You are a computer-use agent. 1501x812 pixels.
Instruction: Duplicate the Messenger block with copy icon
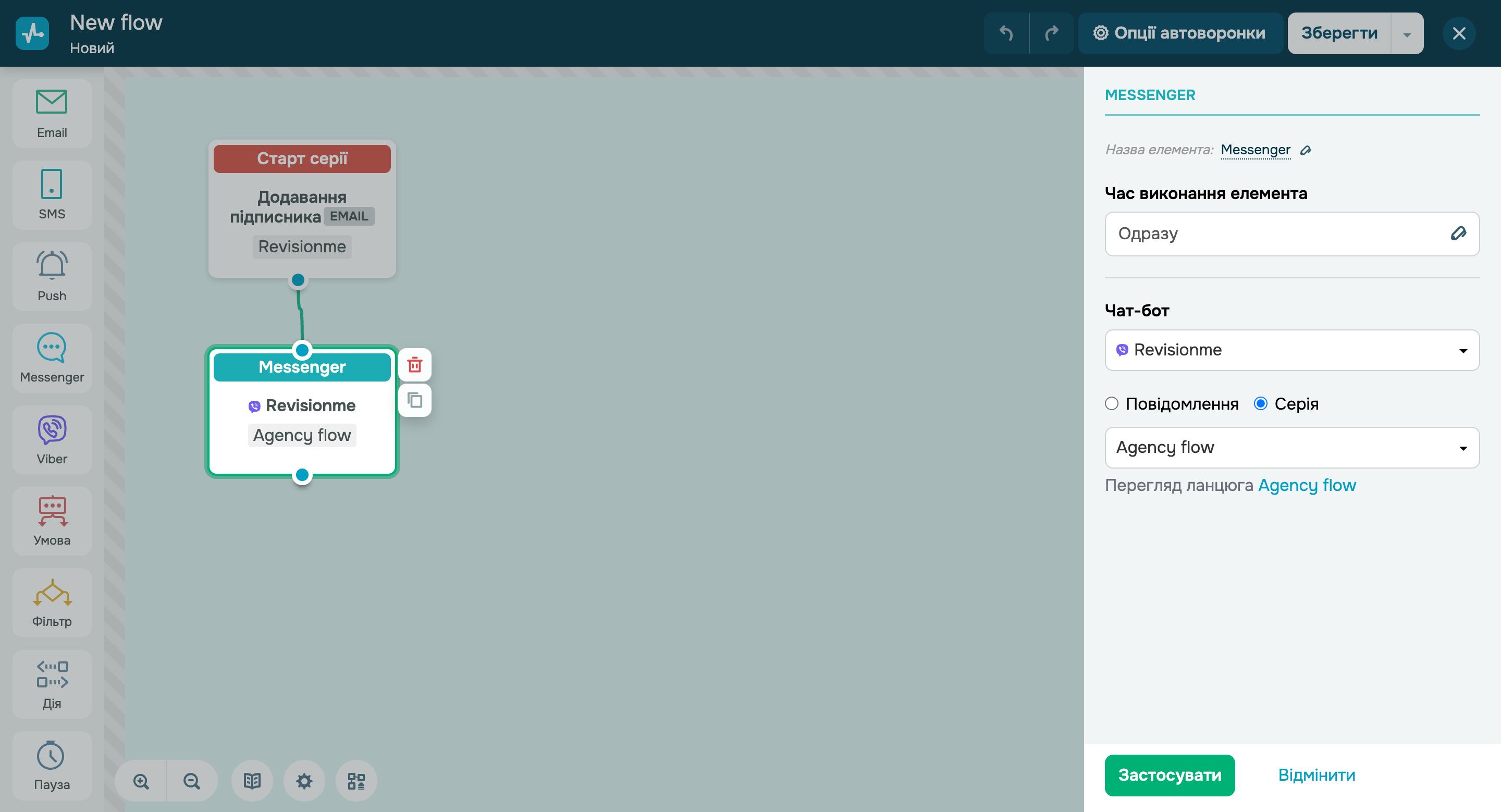coord(414,400)
